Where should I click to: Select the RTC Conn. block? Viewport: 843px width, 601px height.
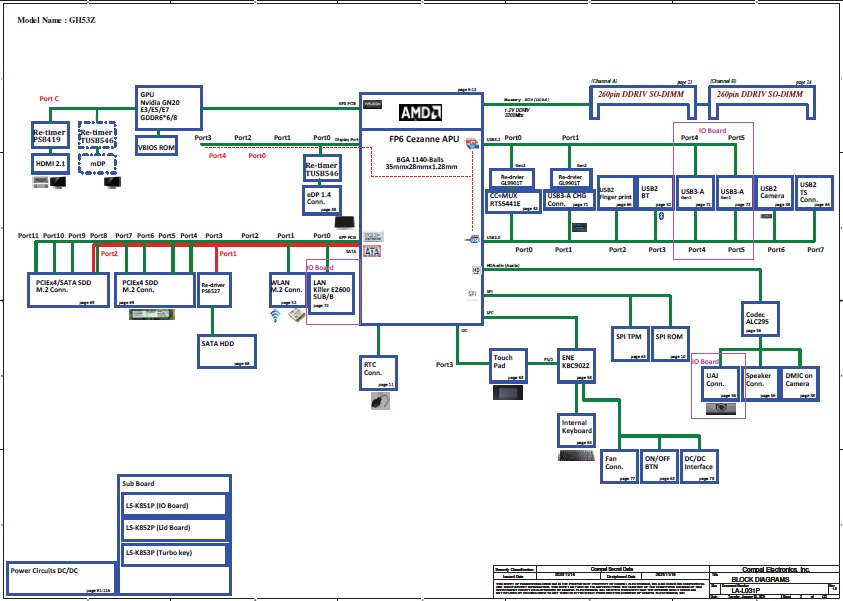coord(378,373)
